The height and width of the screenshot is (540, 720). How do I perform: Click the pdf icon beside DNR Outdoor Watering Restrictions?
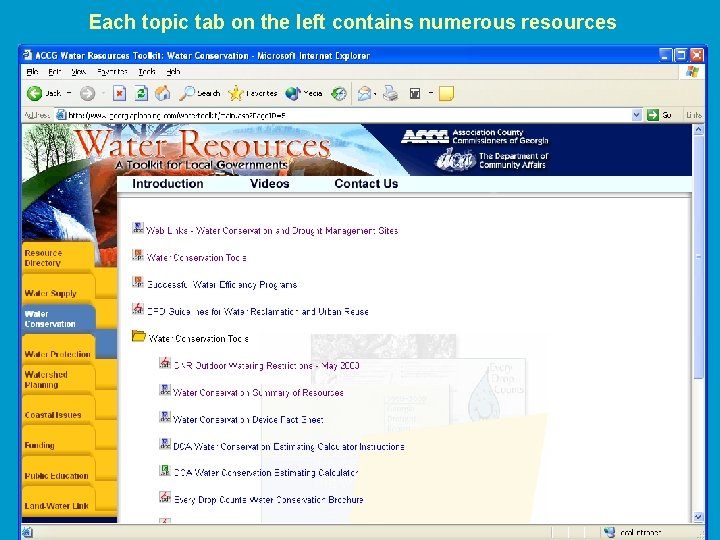click(165, 363)
